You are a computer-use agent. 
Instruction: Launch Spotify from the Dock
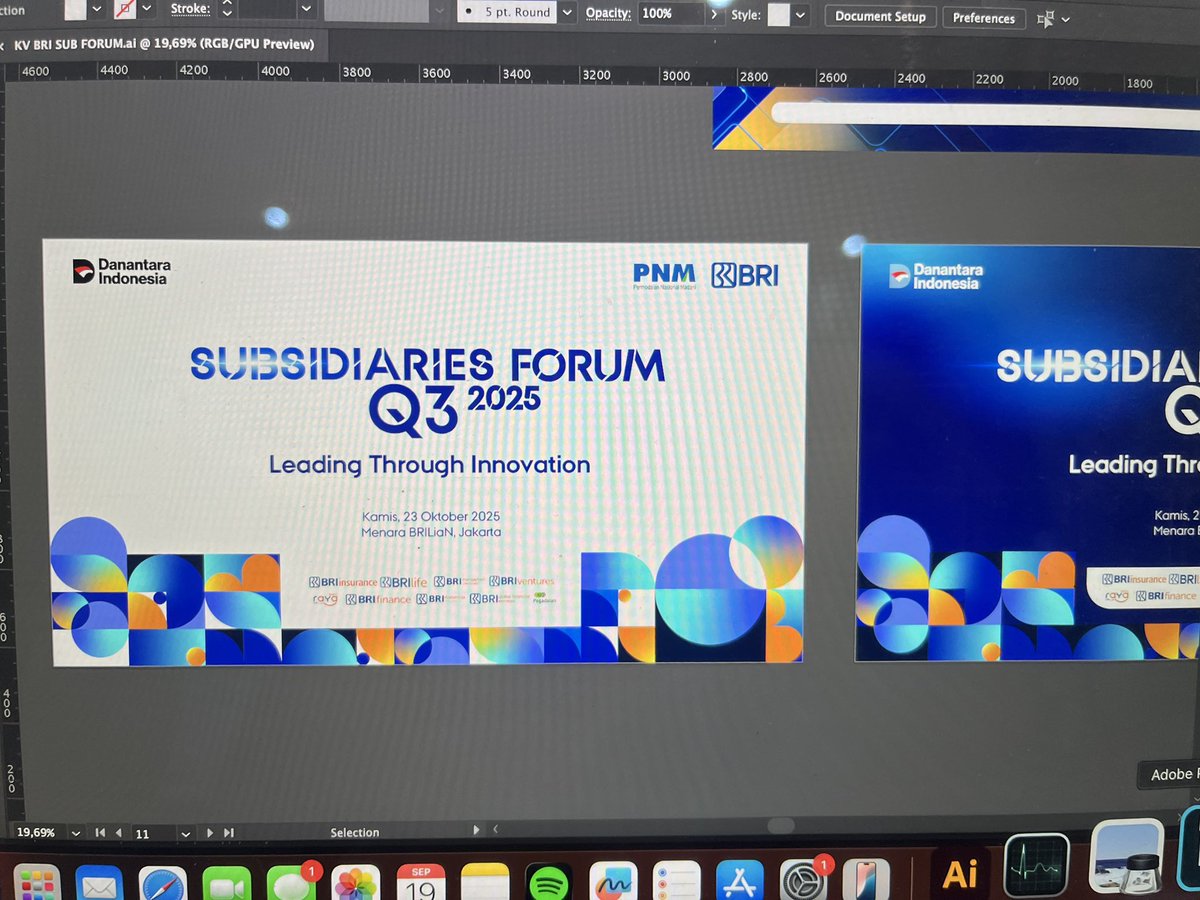tap(548, 883)
